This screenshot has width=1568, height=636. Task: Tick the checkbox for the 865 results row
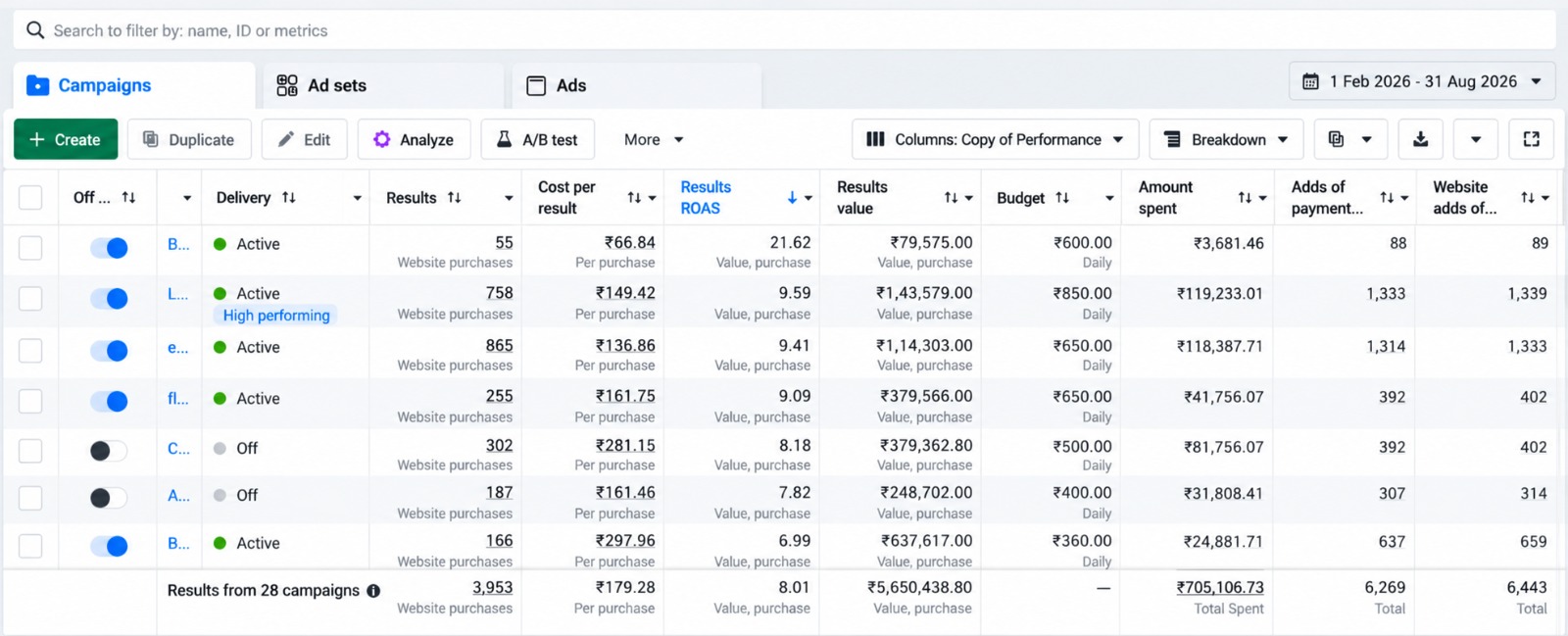pos(30,350)
